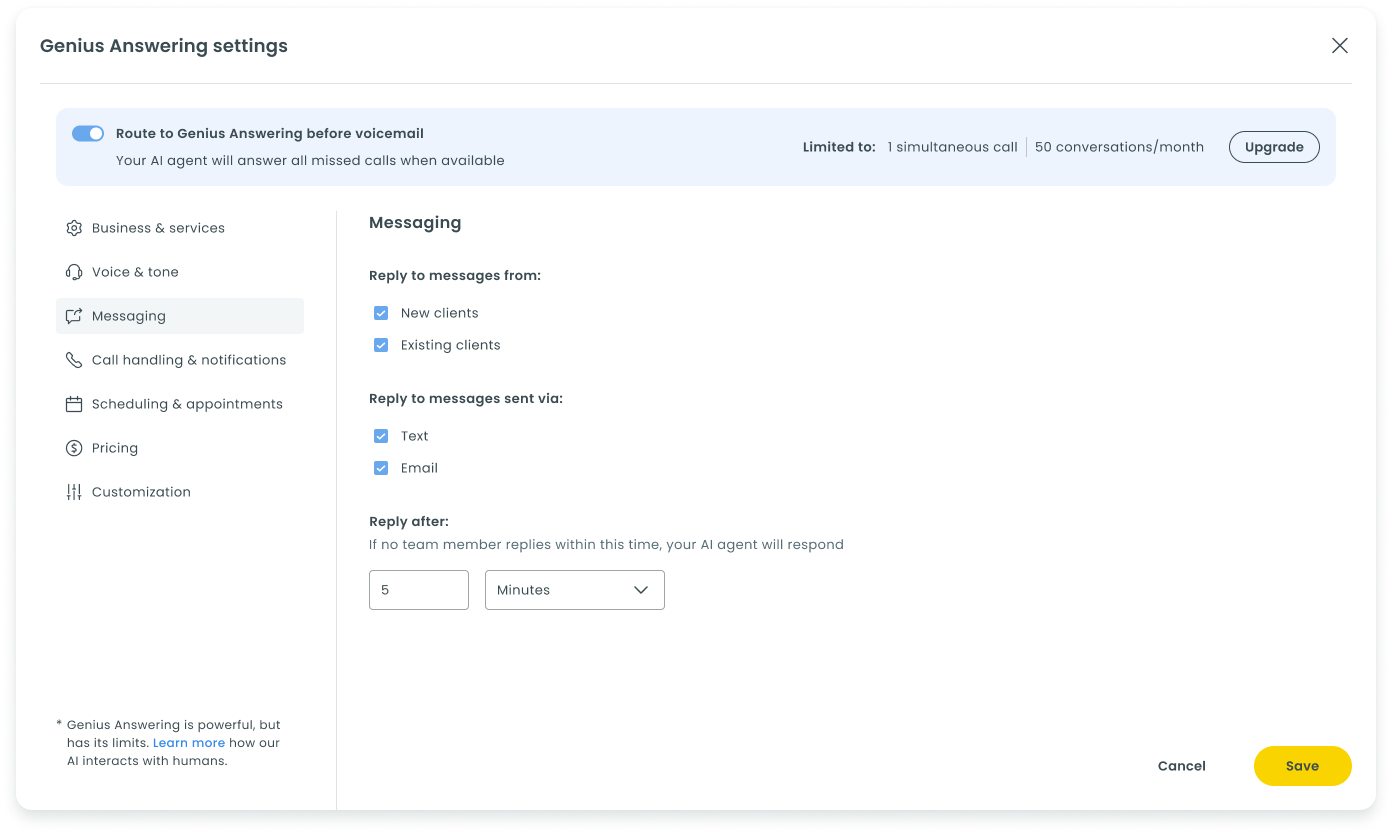Click the Customization sliders icon
This screenshot has height=834, width=1392.
(74, 492)
